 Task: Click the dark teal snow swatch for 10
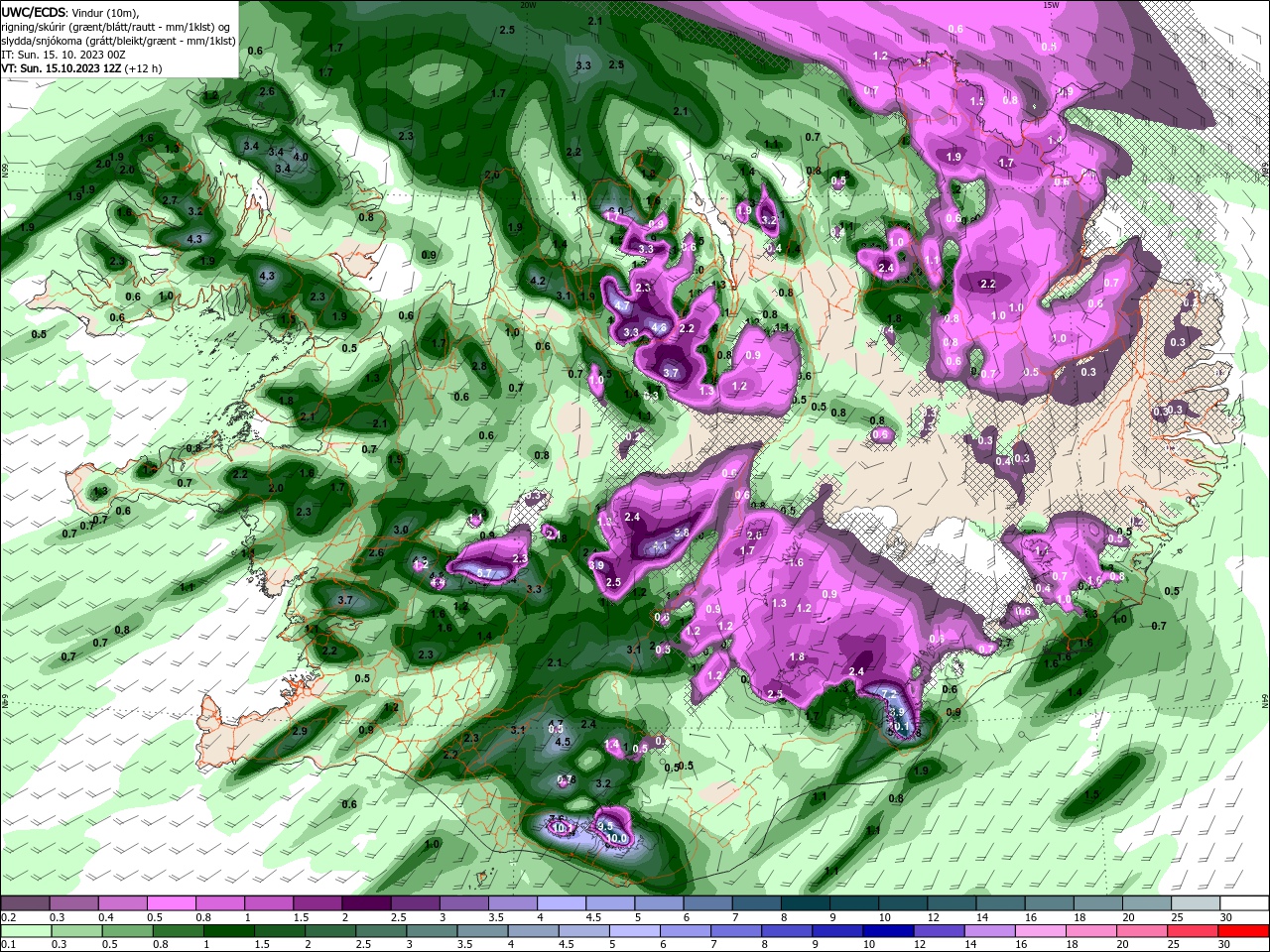[x=903, y=903]
